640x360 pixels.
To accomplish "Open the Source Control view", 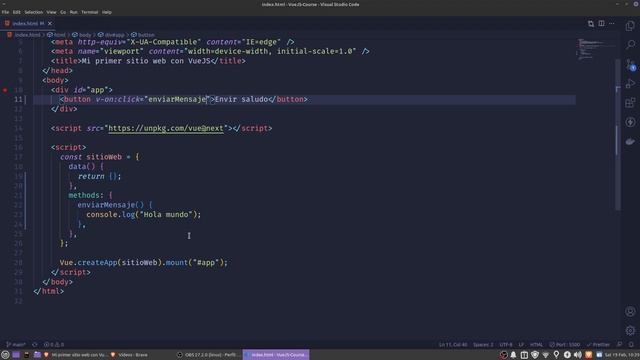I will coord(630,64).
